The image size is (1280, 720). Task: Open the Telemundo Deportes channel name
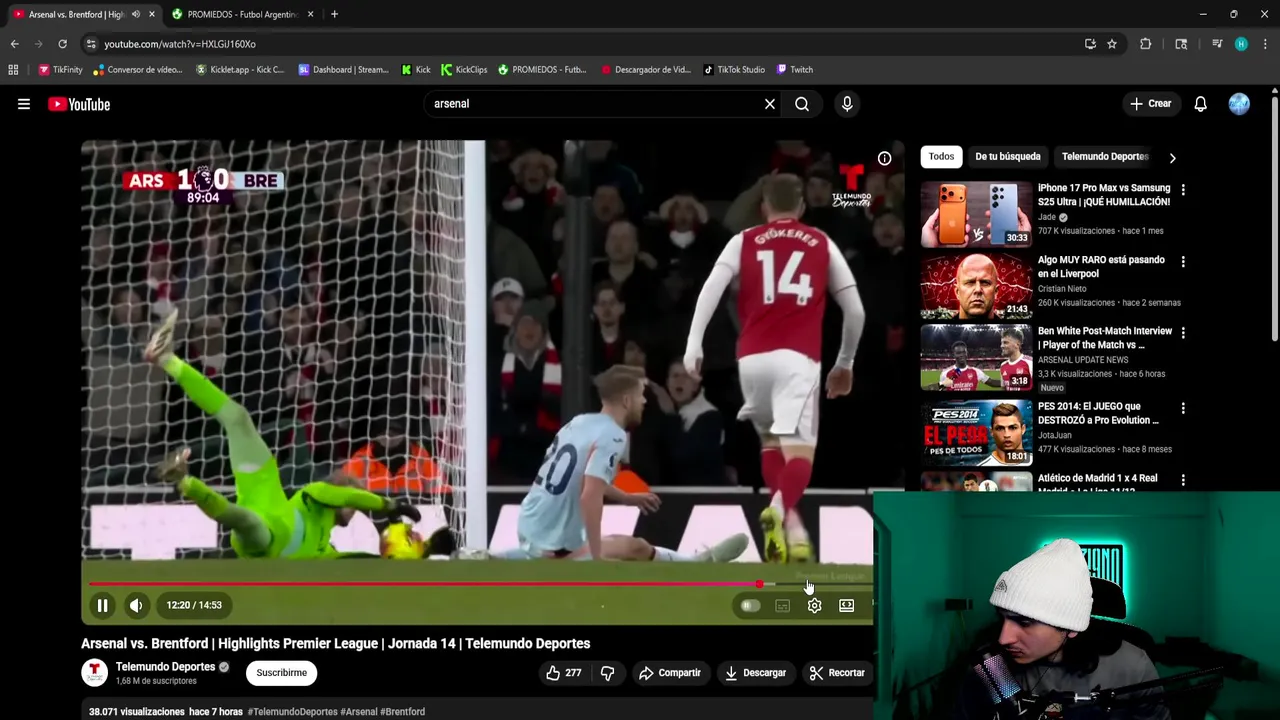point(165,667)
